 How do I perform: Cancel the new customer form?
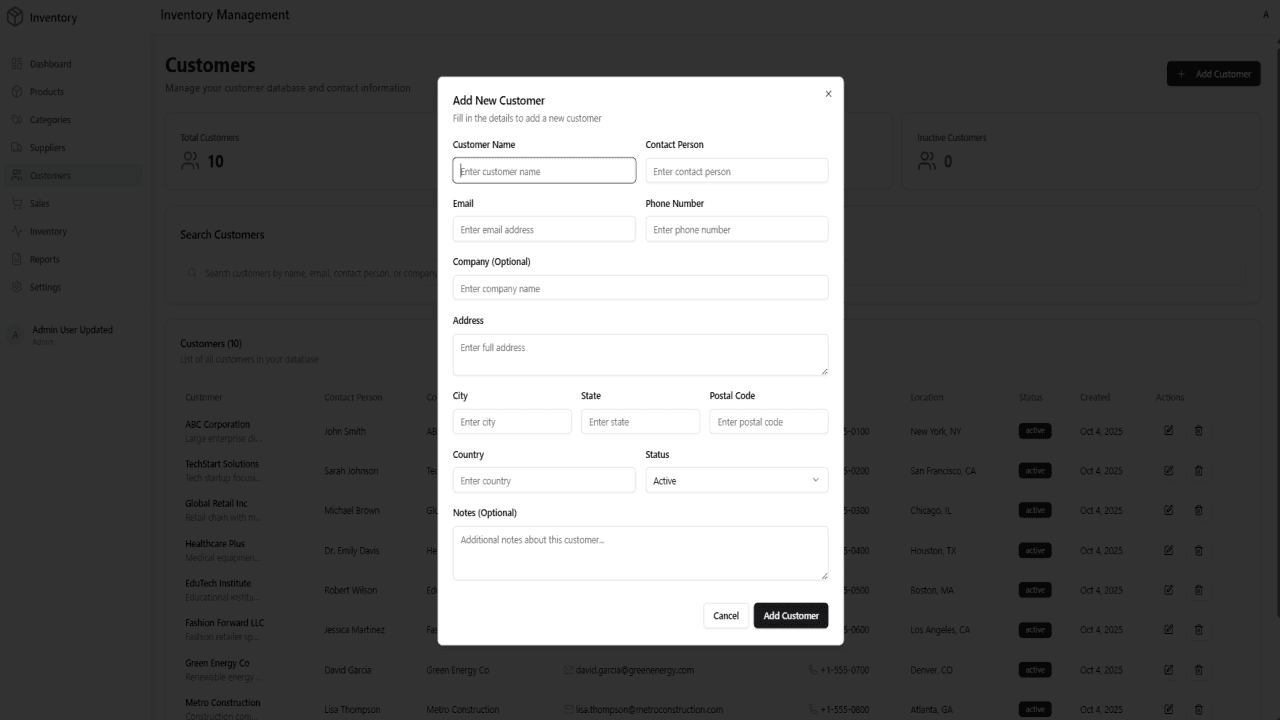pyautogui.click(x=726, y=616)
